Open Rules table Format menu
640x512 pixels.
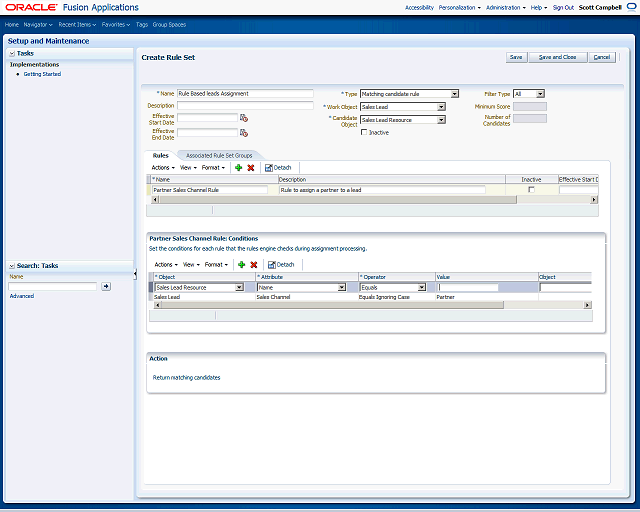point(213,167)
